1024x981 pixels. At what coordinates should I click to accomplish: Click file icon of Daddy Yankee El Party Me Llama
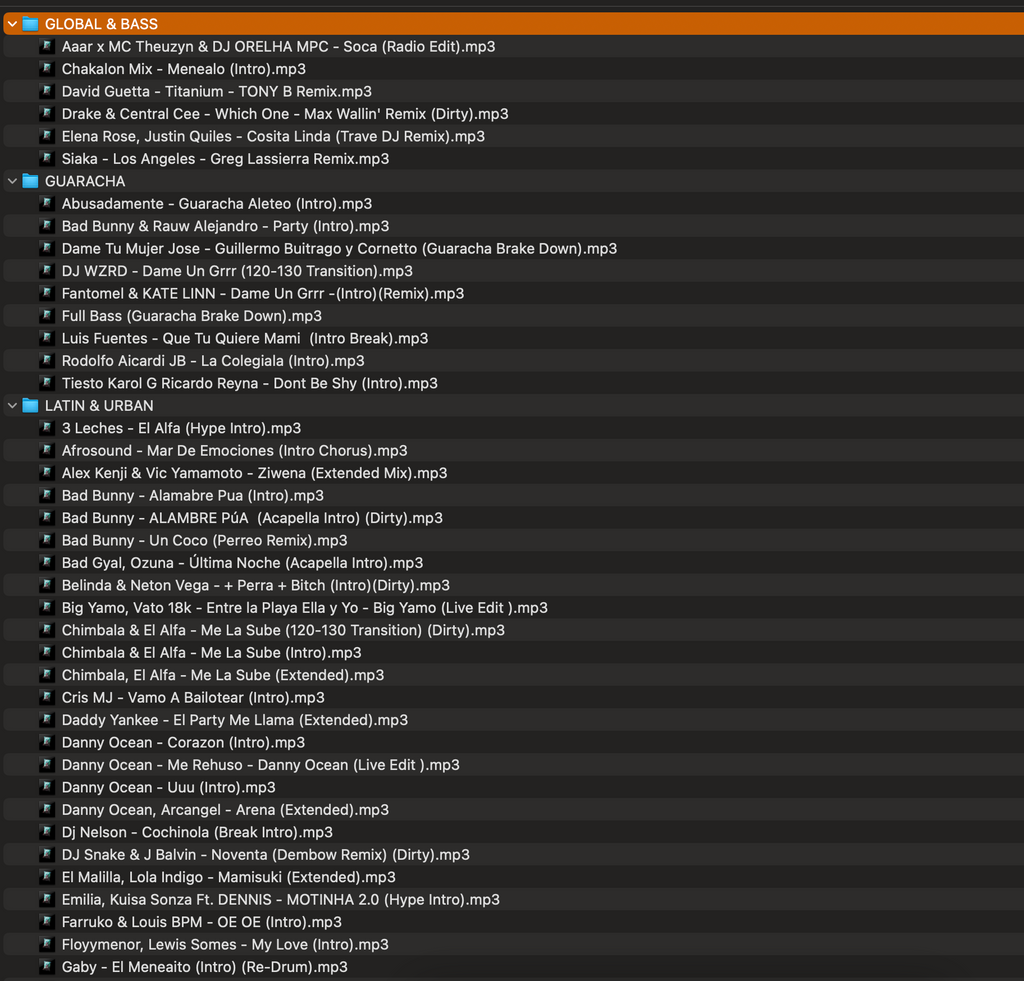click(46, 720)
